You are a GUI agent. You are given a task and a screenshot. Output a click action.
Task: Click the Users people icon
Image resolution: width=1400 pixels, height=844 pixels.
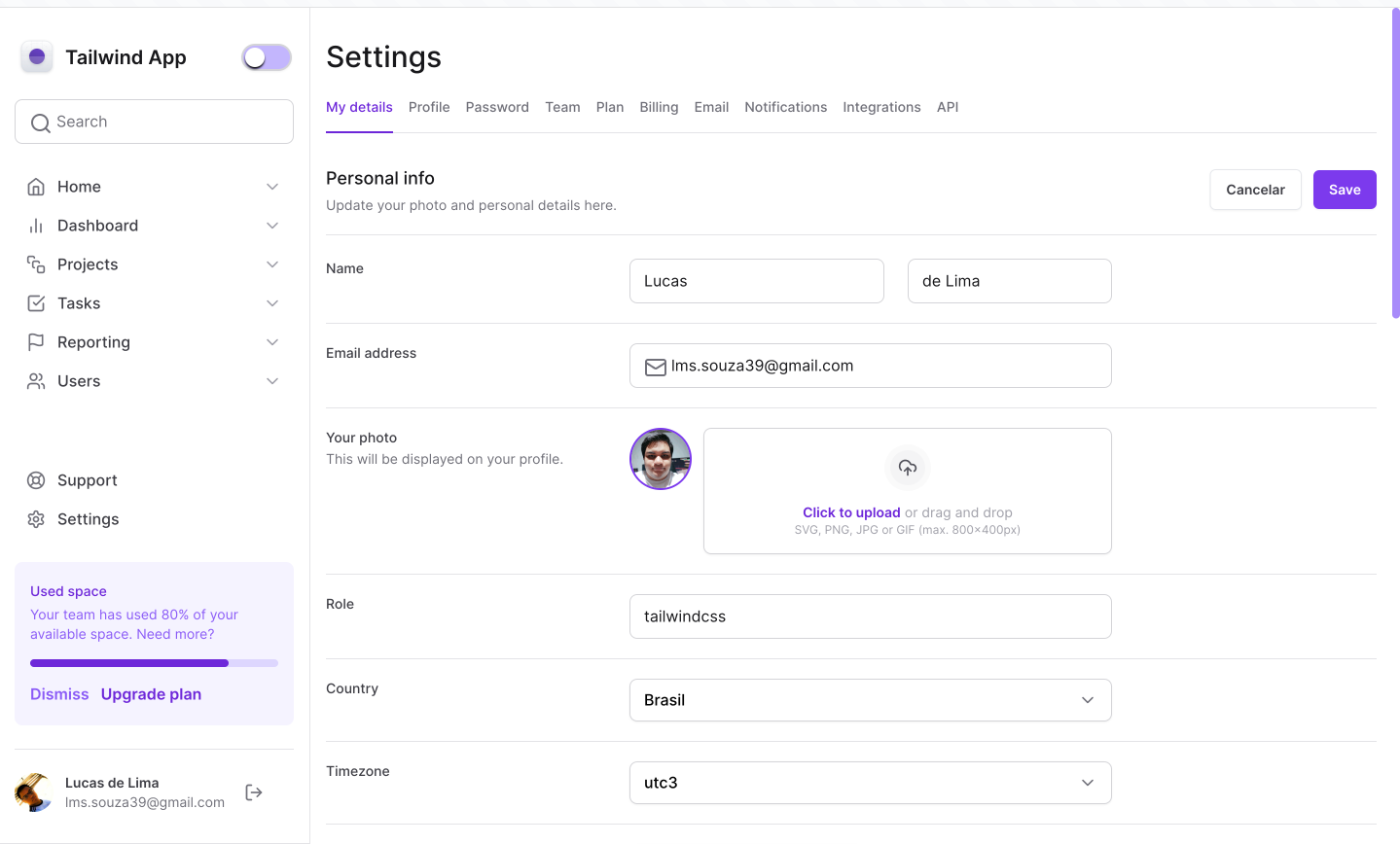[36, 381]
